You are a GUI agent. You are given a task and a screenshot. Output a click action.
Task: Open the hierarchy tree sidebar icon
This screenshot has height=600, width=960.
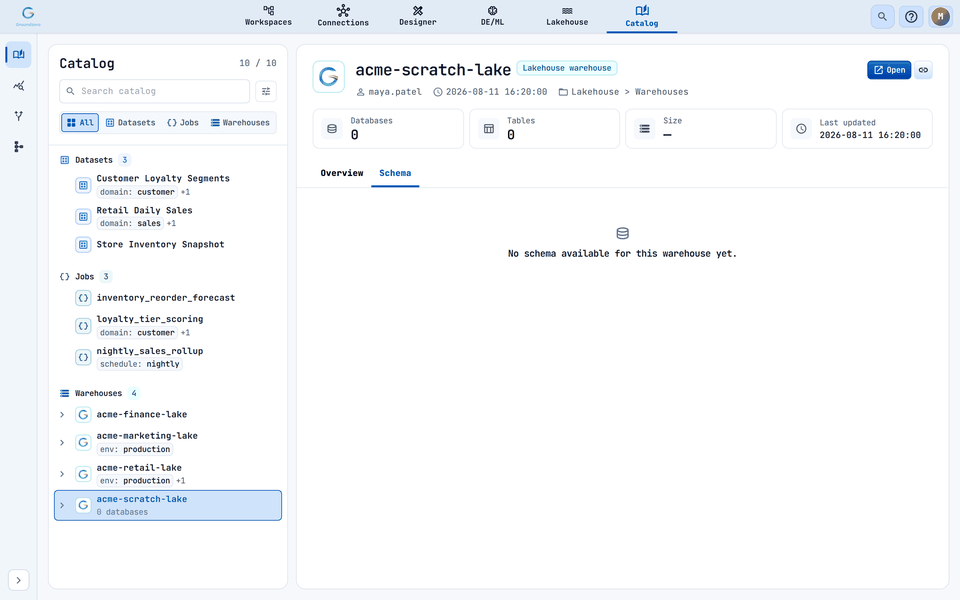point(18,146)
